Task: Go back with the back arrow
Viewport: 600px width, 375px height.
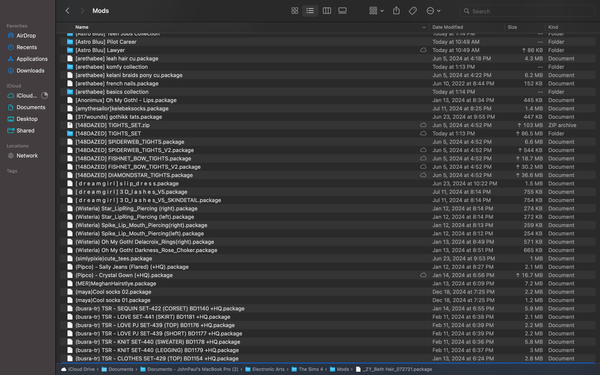Action: [x=67, y=11]
